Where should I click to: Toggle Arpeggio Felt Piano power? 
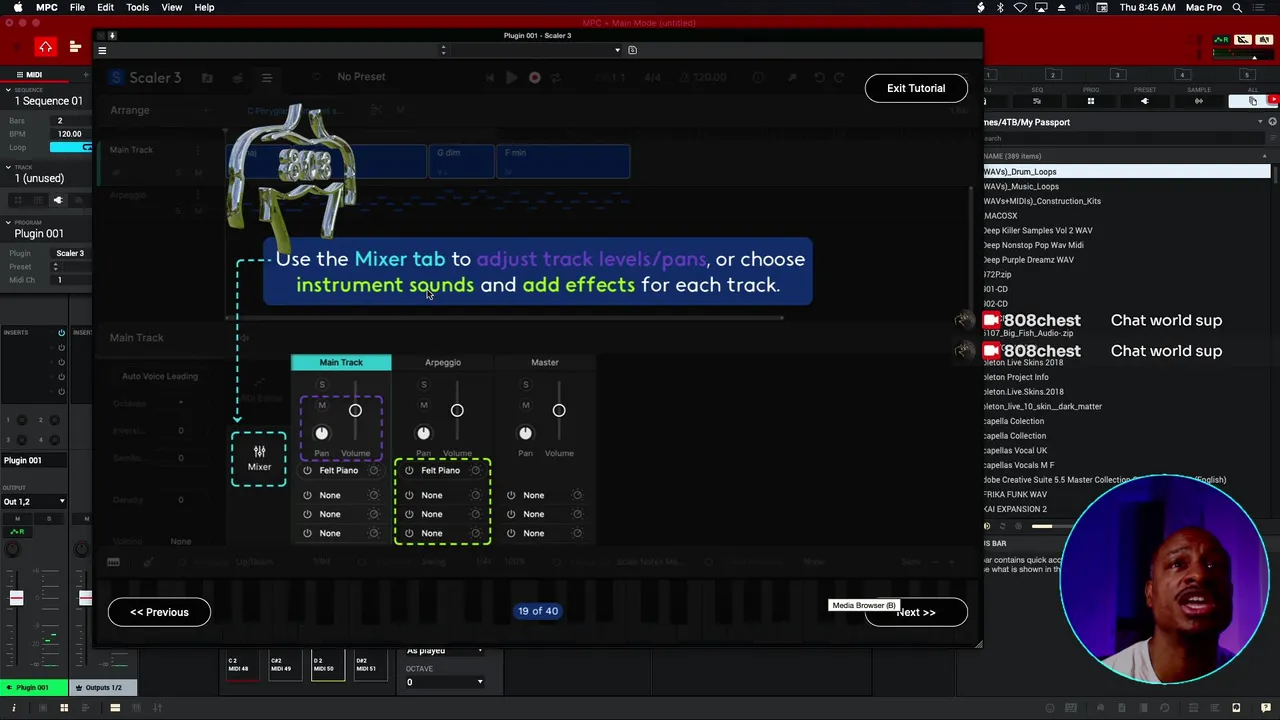[x=409, y=471]
